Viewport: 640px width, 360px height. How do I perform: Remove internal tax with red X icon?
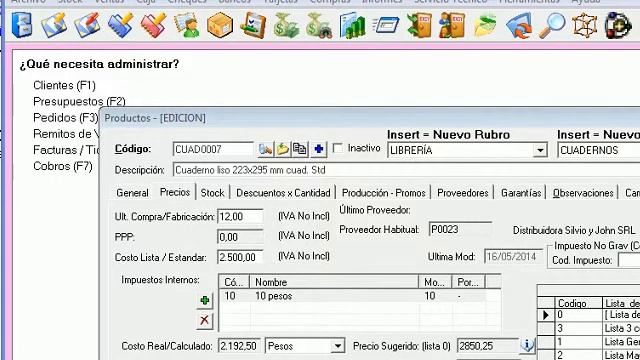pyautogui.click(x=204, y=320)
